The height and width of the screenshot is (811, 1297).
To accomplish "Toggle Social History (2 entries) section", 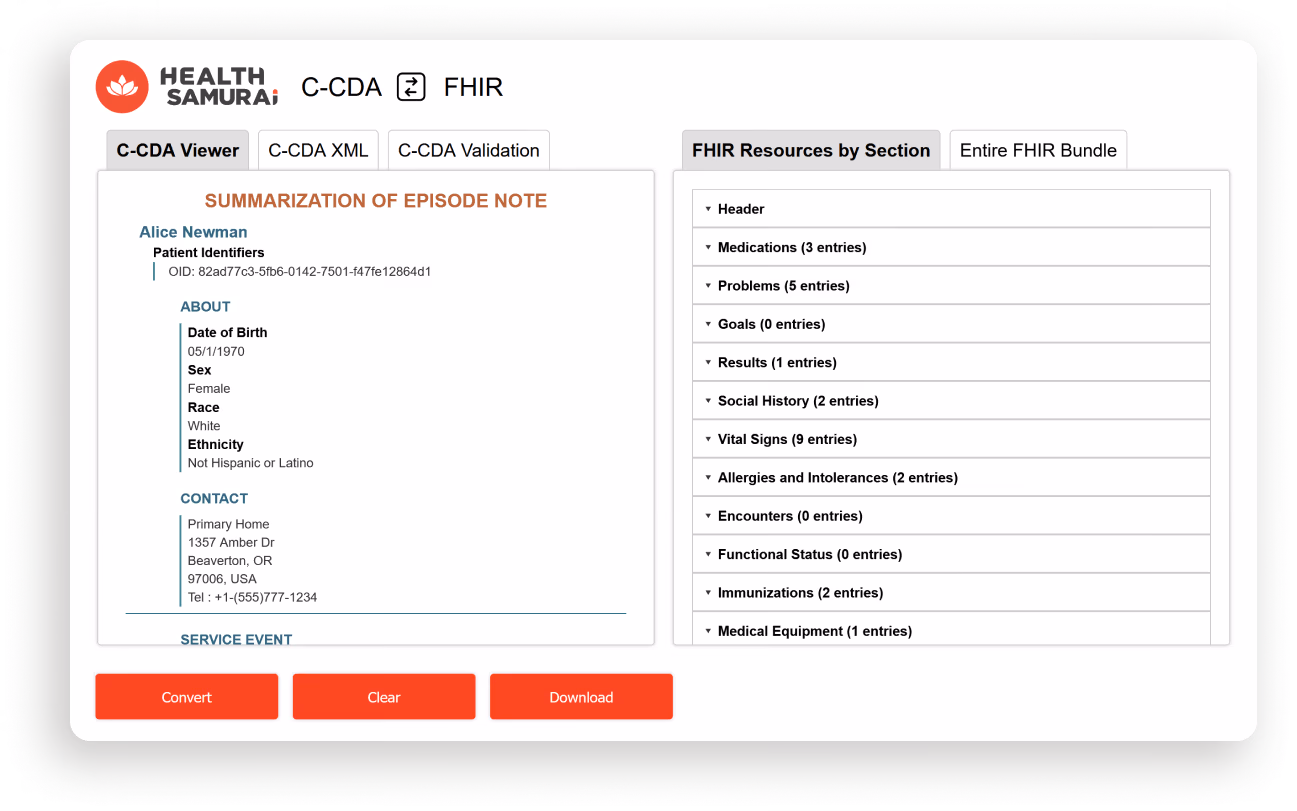I will coord(797,401).
